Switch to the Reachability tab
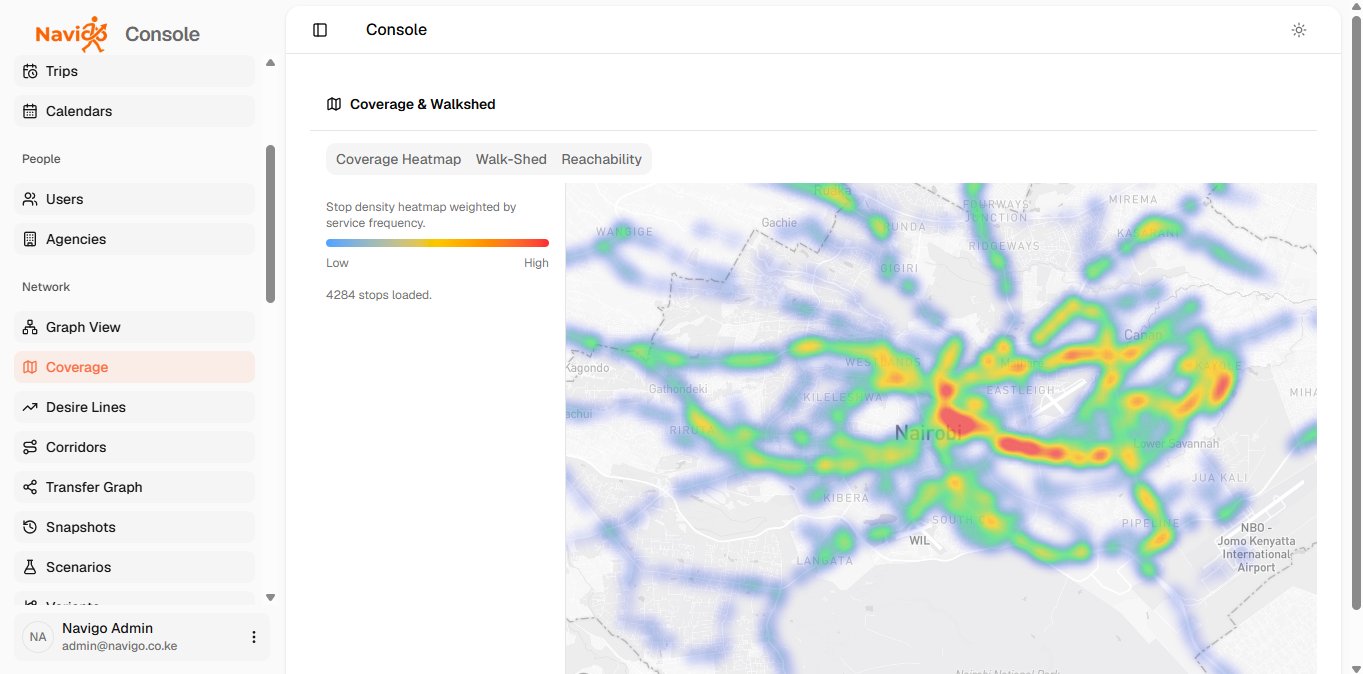1363x674 pixels. (602, 159)
